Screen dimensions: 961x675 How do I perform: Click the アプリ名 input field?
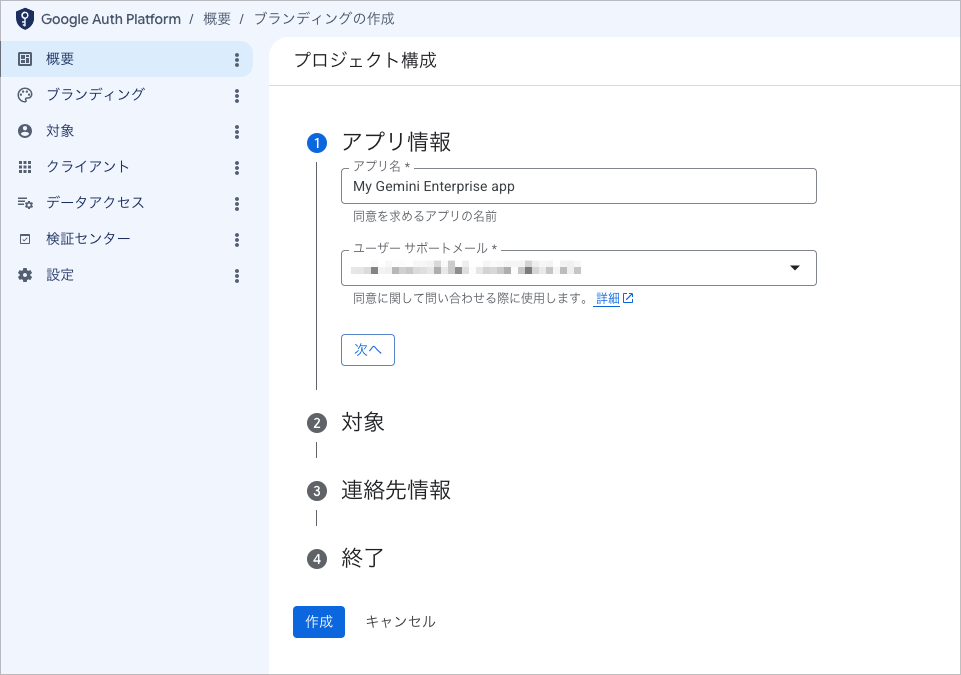point(579,186)
